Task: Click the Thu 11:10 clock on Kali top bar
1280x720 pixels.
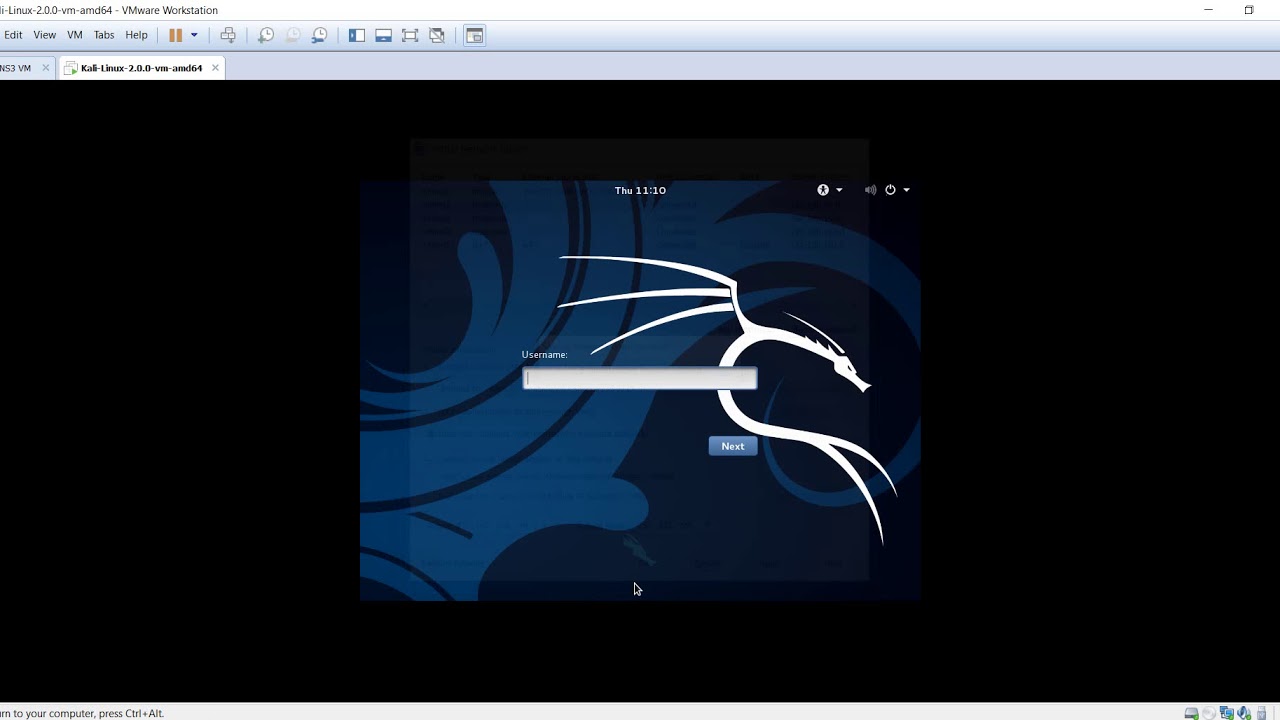Action: [640, 190]
